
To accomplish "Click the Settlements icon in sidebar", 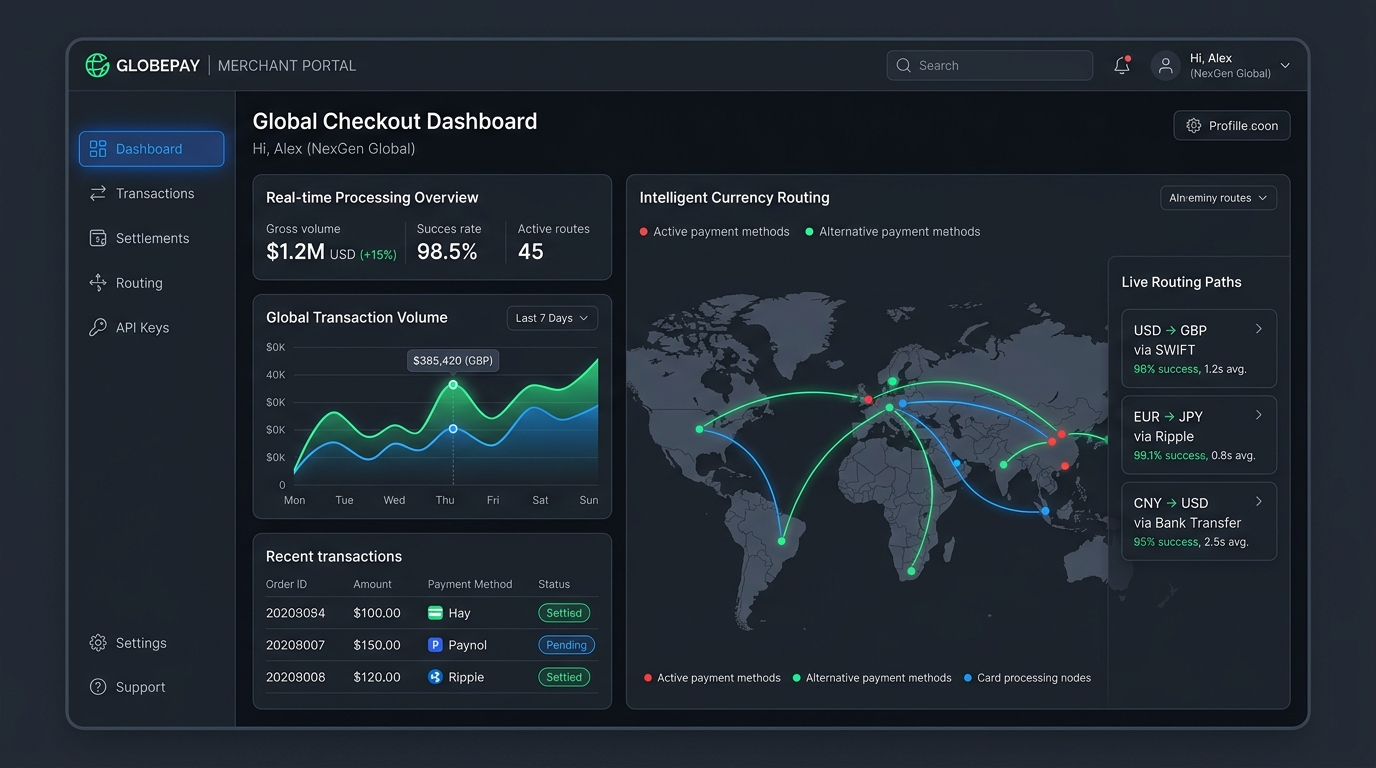I will [98, 238].
